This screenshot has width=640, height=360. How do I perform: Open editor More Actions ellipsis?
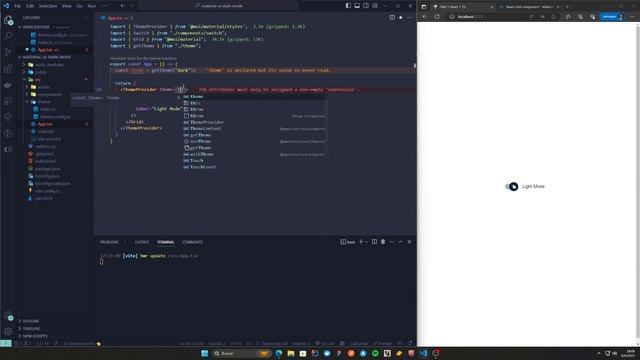tap(409, 18)
